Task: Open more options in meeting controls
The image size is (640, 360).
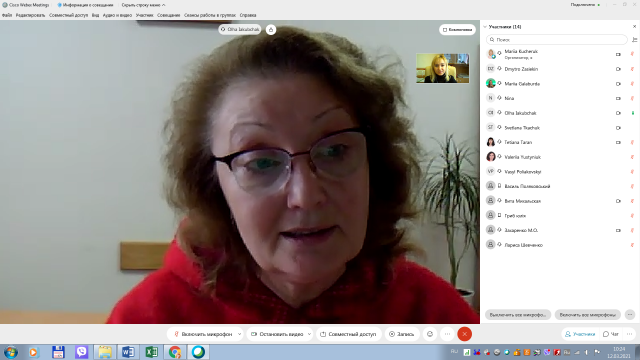Action: point(447,334)
